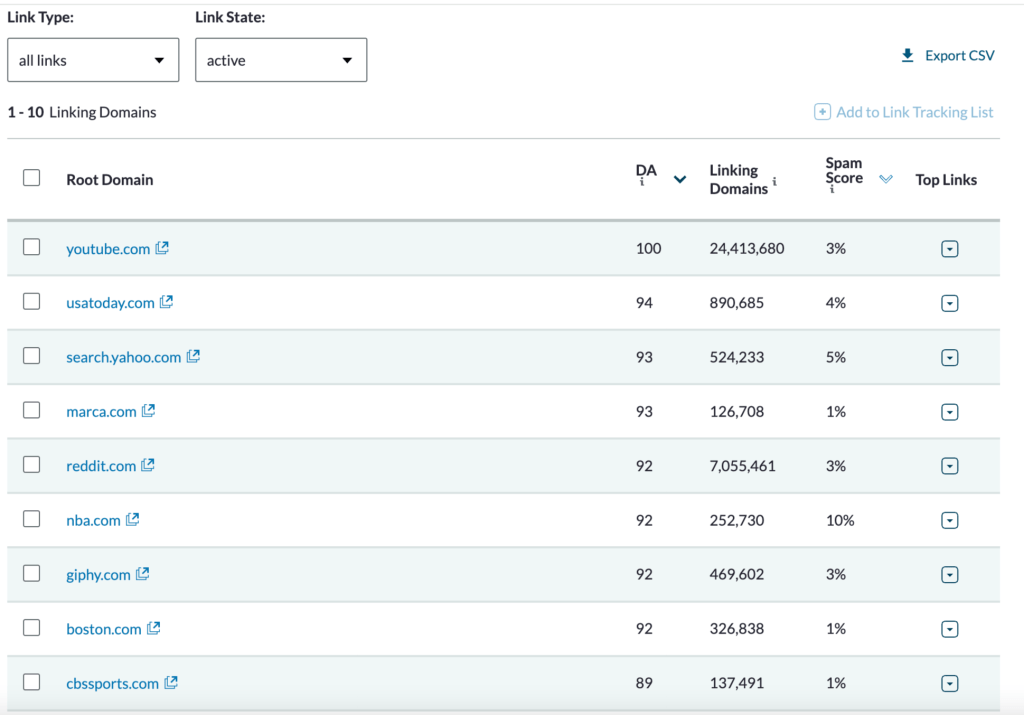The image size is (1024, 715).
Task: Expand Top Links for marca.com row
Action: pos(950,412)
